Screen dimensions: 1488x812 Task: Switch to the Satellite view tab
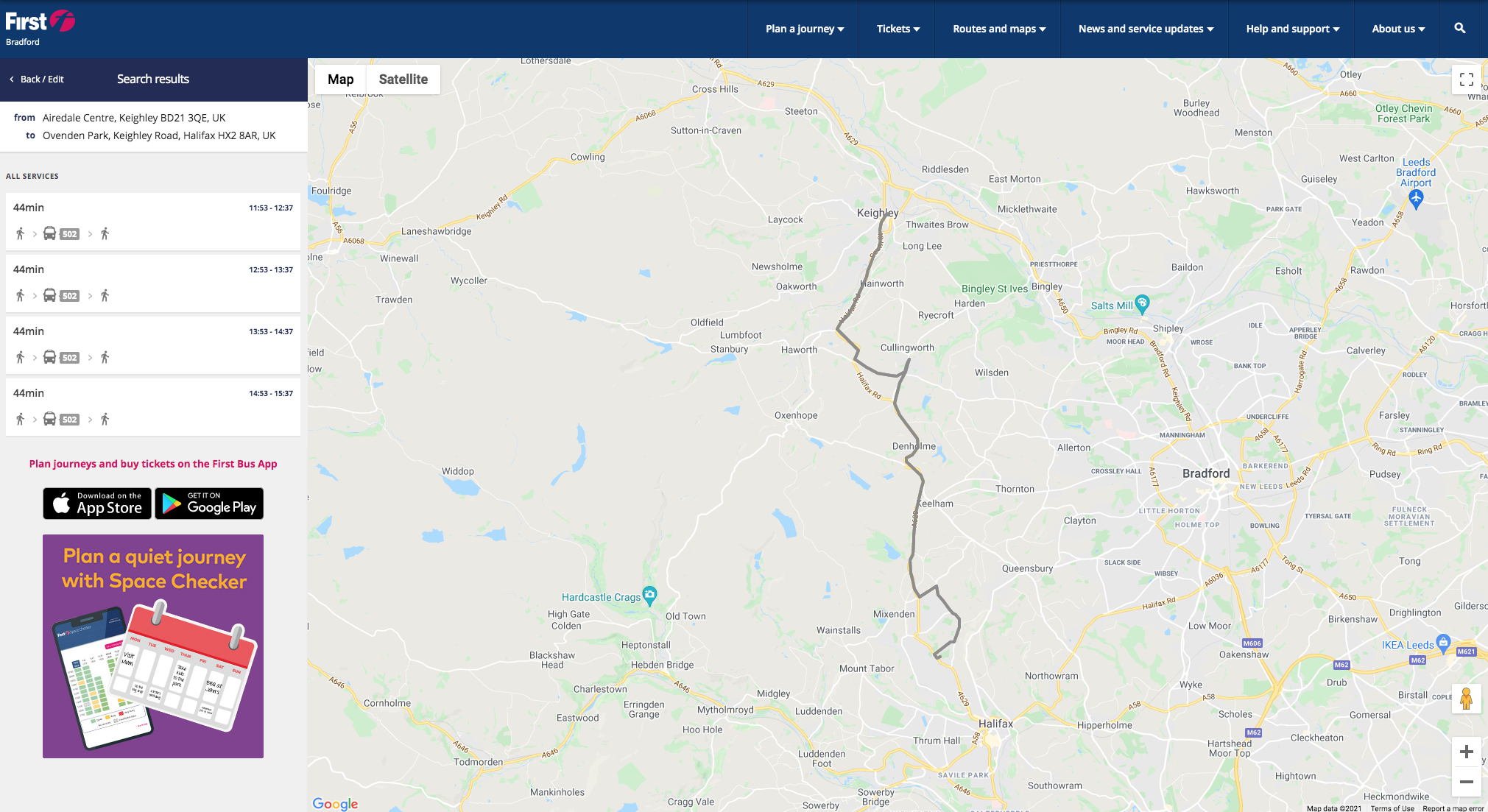[403, 80]
